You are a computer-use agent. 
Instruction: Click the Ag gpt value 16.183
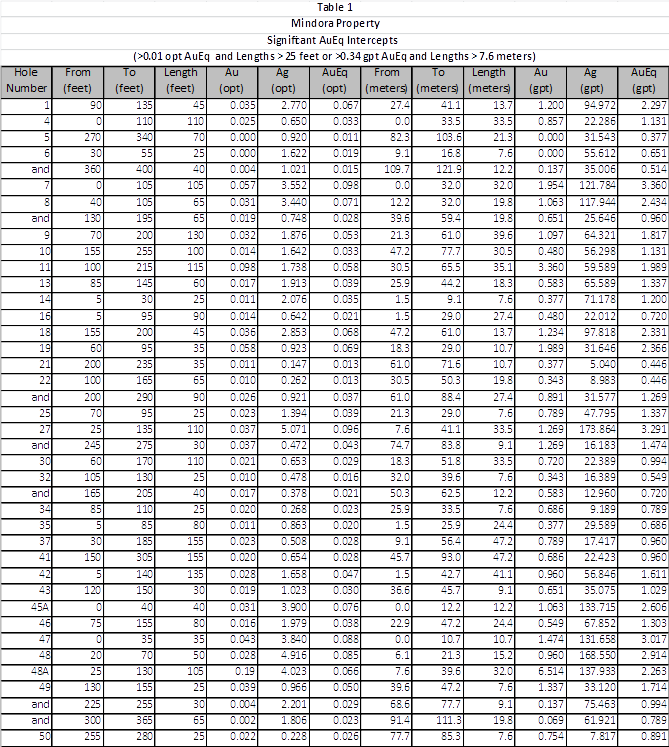coord(600,445)
